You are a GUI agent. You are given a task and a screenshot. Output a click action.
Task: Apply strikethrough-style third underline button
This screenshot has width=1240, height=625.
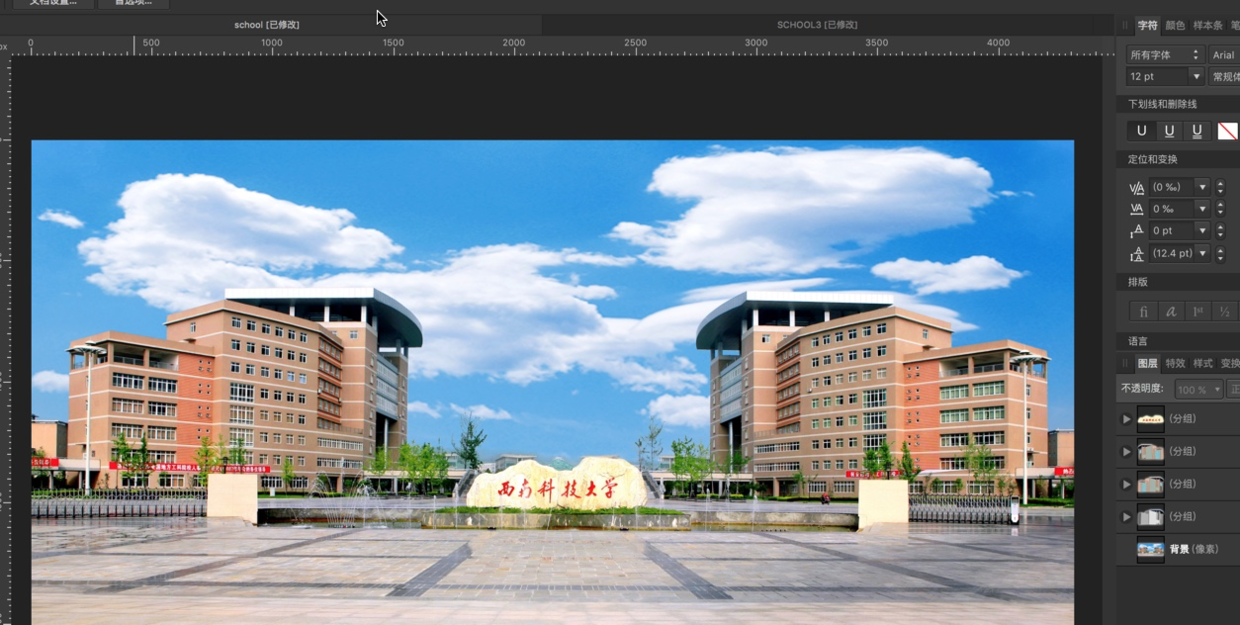[1197, 131]
